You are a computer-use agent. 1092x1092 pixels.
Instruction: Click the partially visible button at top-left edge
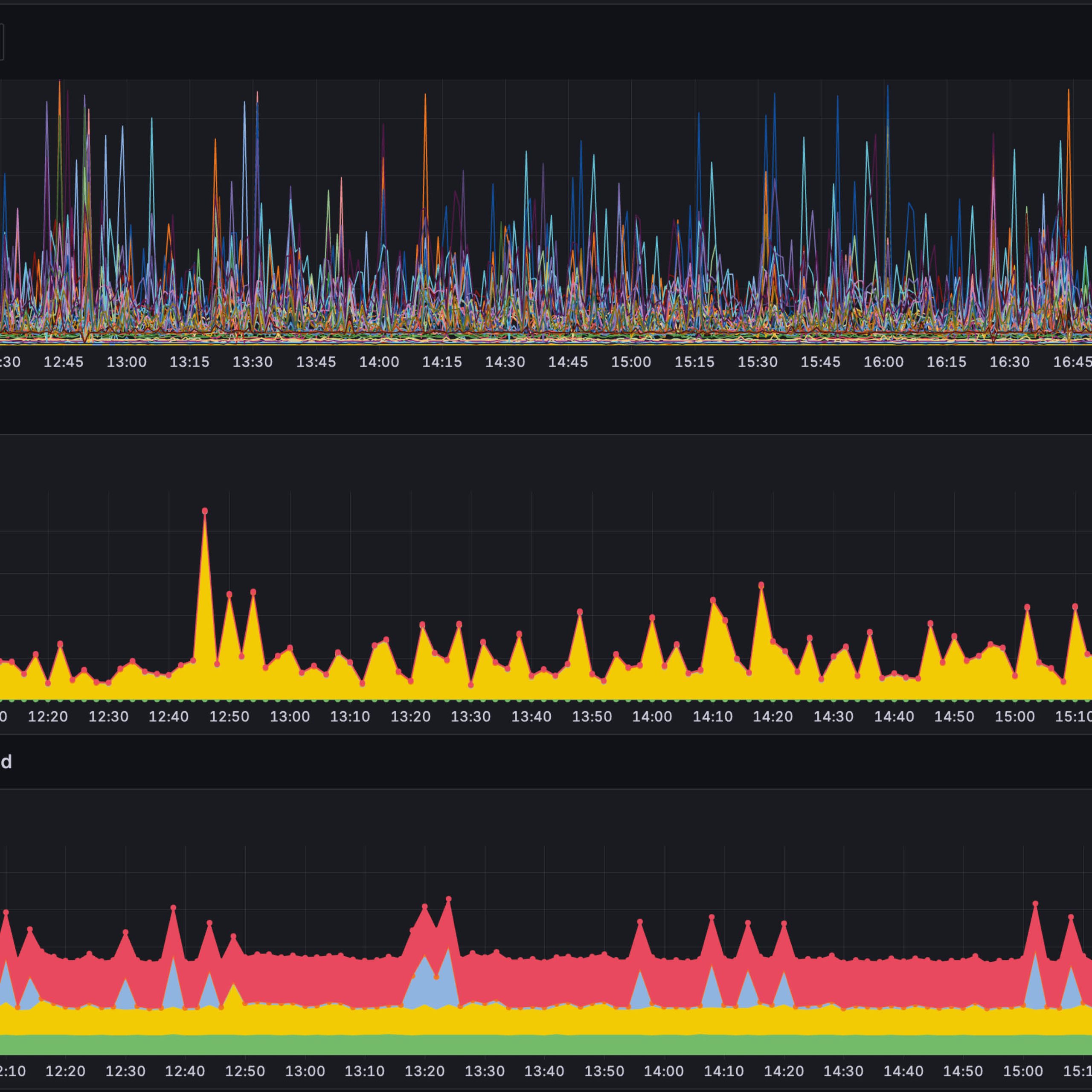[x=2, y=41]
